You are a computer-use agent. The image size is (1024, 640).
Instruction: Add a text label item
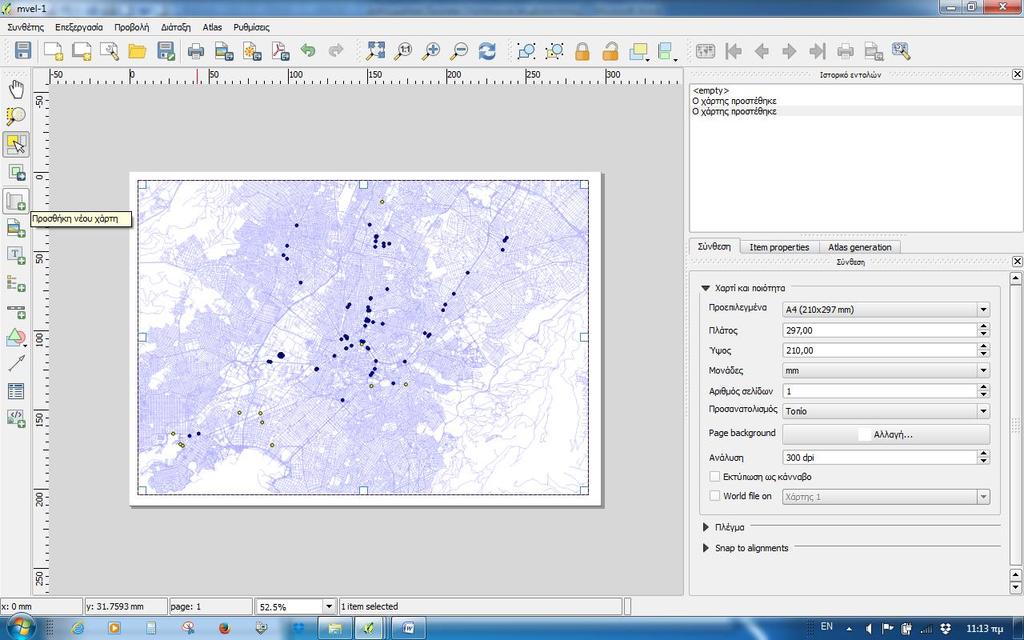tap(16, 256)
